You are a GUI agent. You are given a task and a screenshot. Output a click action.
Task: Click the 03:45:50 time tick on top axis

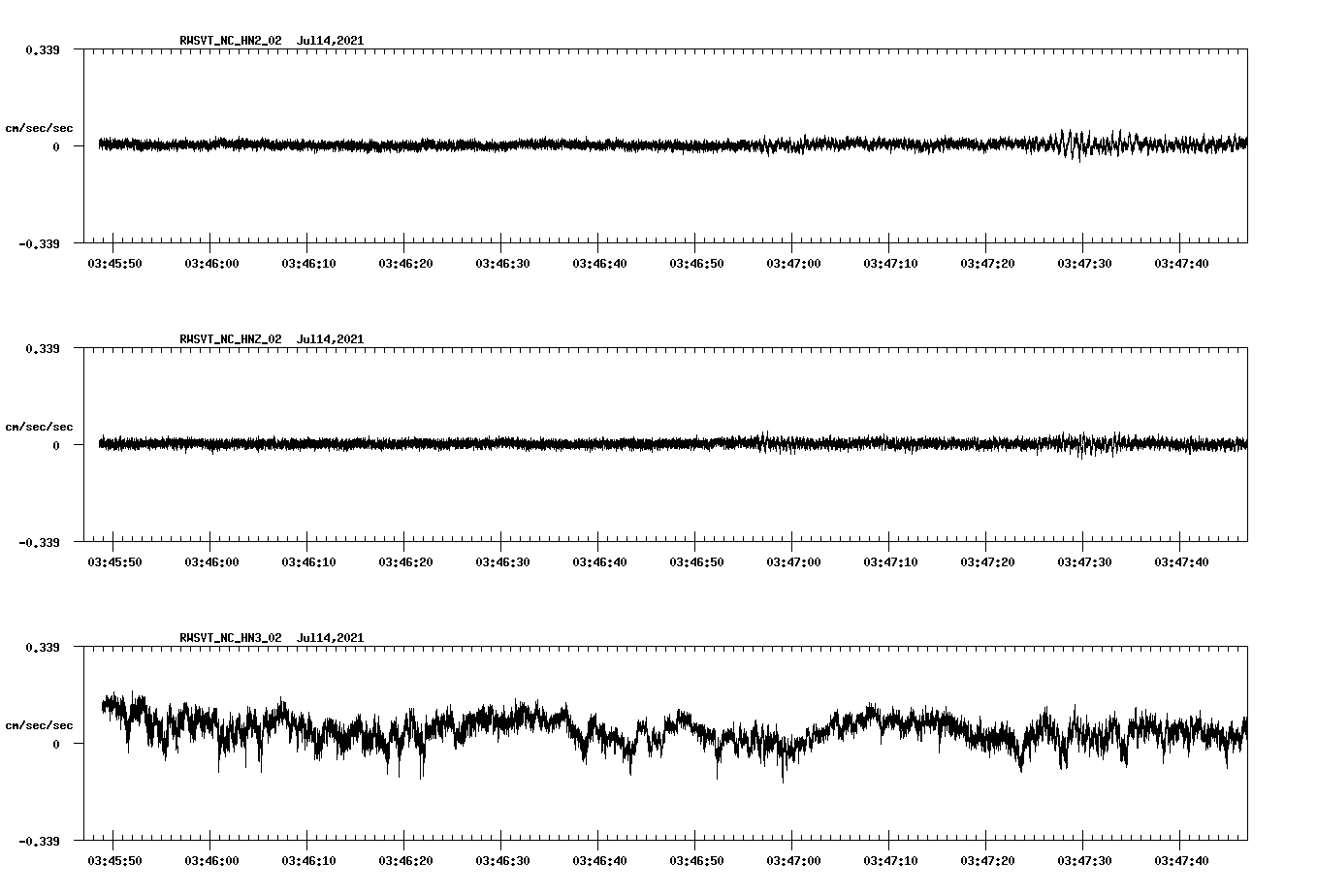tap(112, 261)
